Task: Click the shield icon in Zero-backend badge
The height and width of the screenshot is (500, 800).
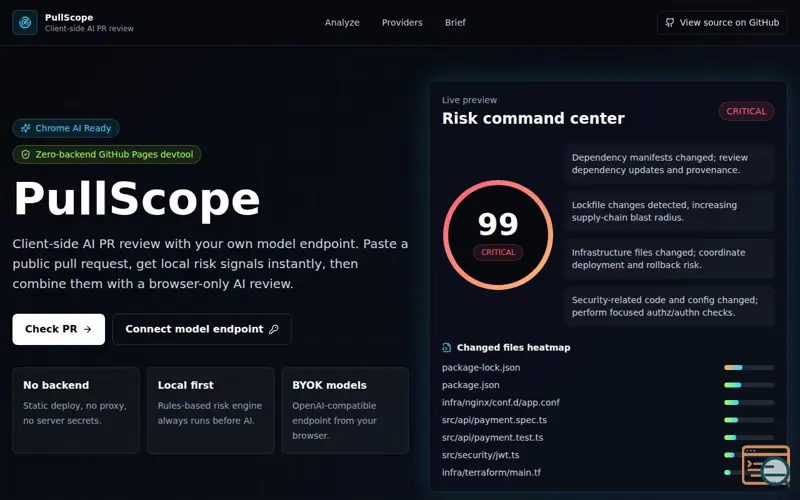Action: coord(26,154)
